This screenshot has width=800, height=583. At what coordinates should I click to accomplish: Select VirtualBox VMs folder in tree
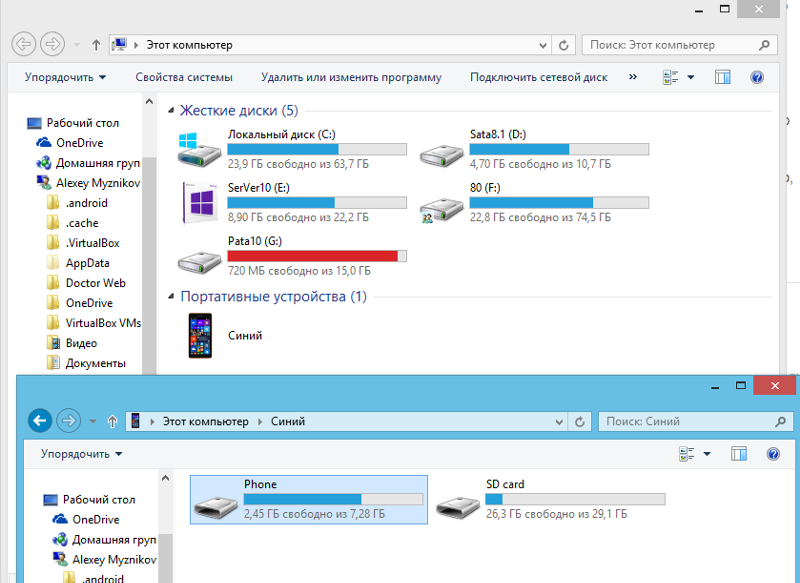click(93, 323)
